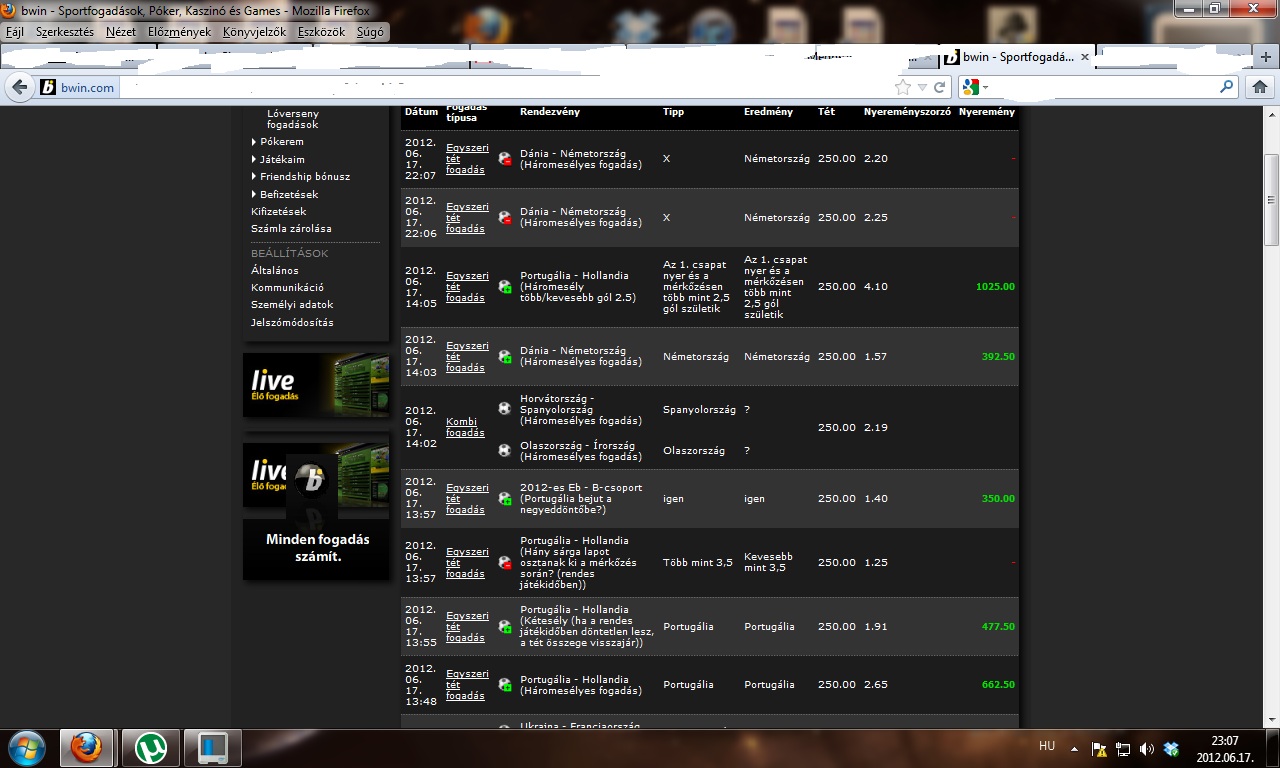This screenshot has width=1280, height=768.
Task: Click the live Élő fogadás banner
Action: [315, 385]
